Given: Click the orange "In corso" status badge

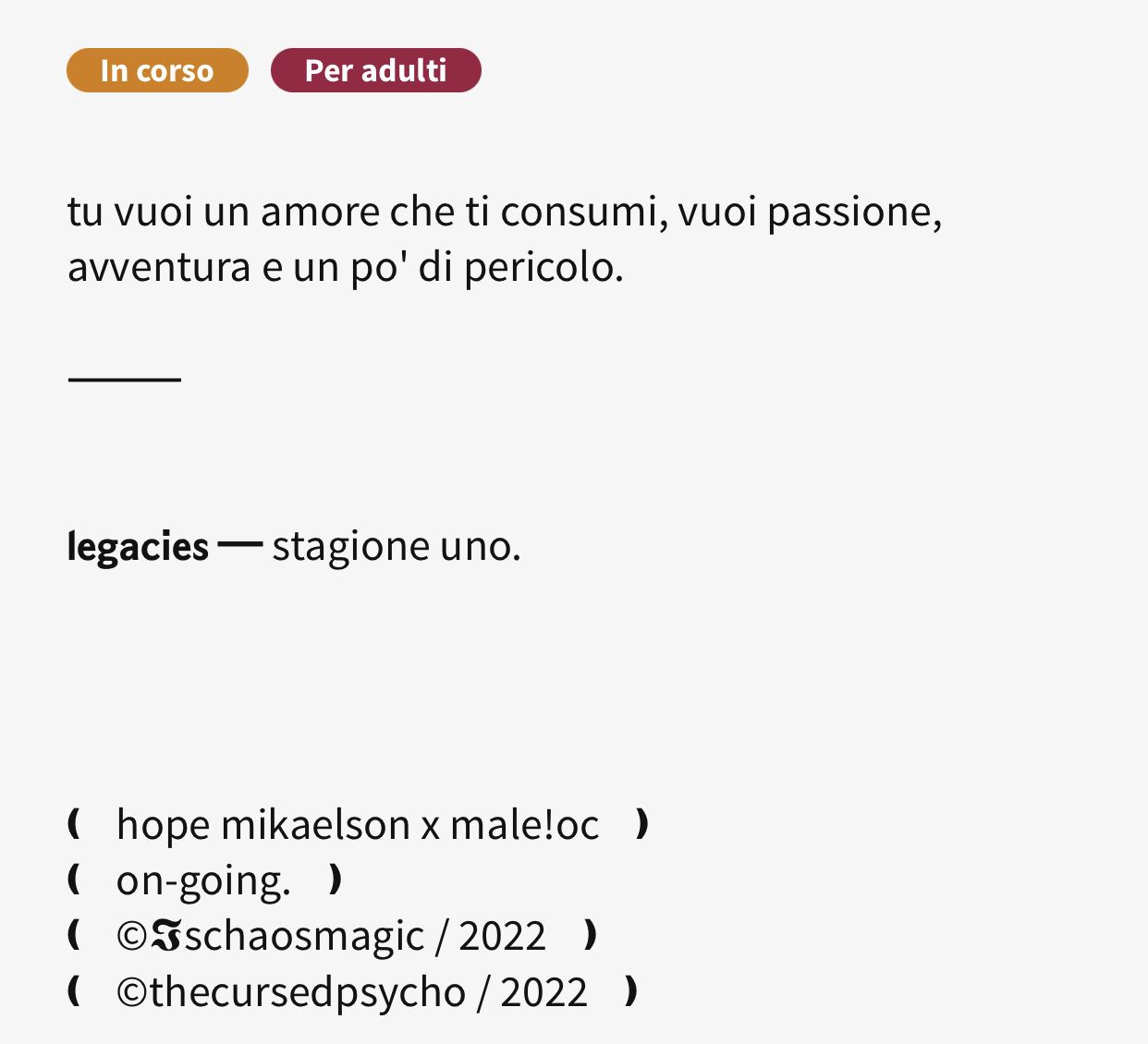Looking at the screenshot, I should pyautogui.click(x=157, y=70).
